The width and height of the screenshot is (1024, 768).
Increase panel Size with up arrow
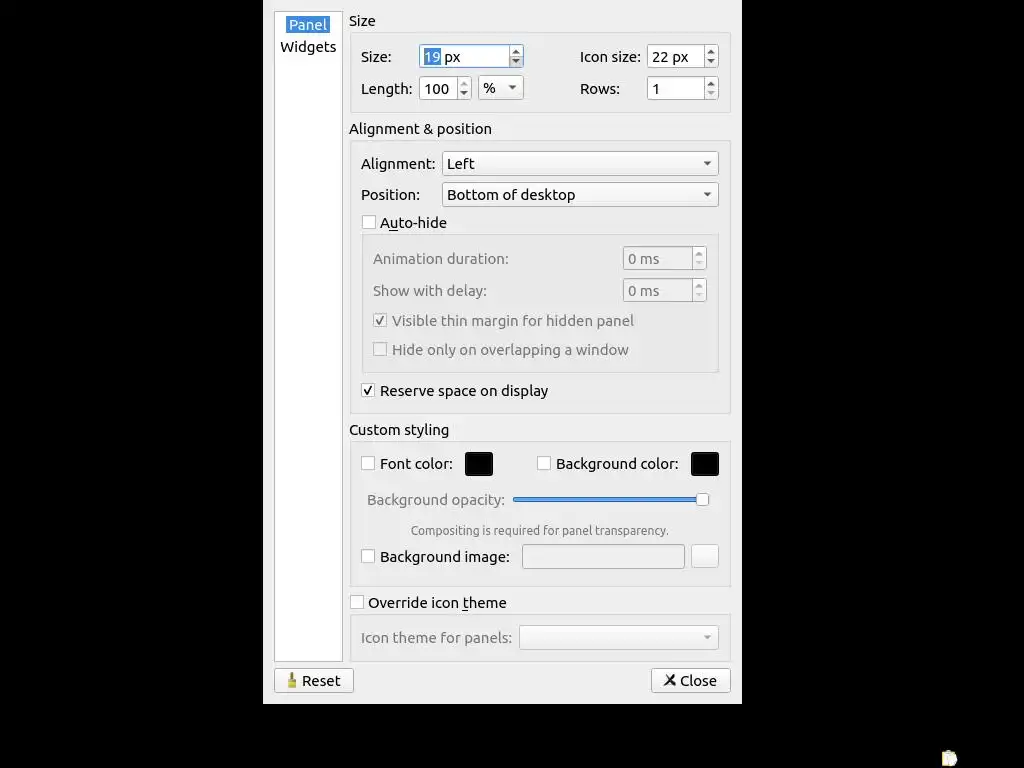[x=516, y=51]
